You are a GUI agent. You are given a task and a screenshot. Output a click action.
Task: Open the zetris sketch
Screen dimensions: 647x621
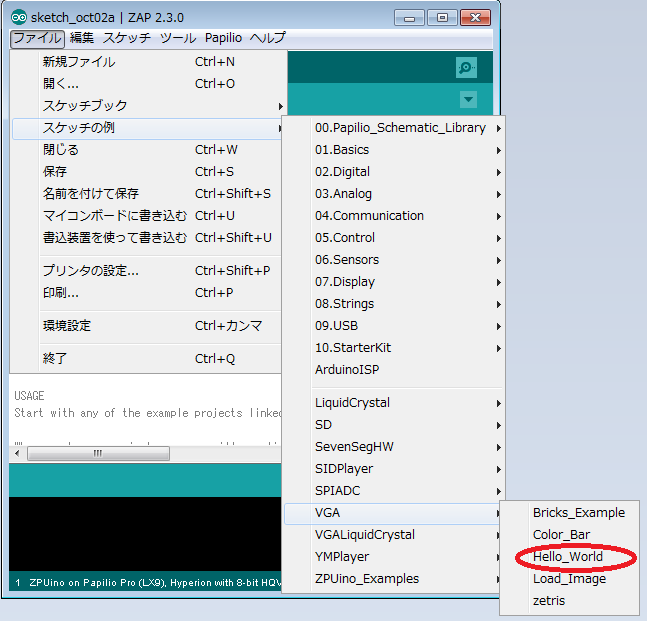(x=570, y=601)
